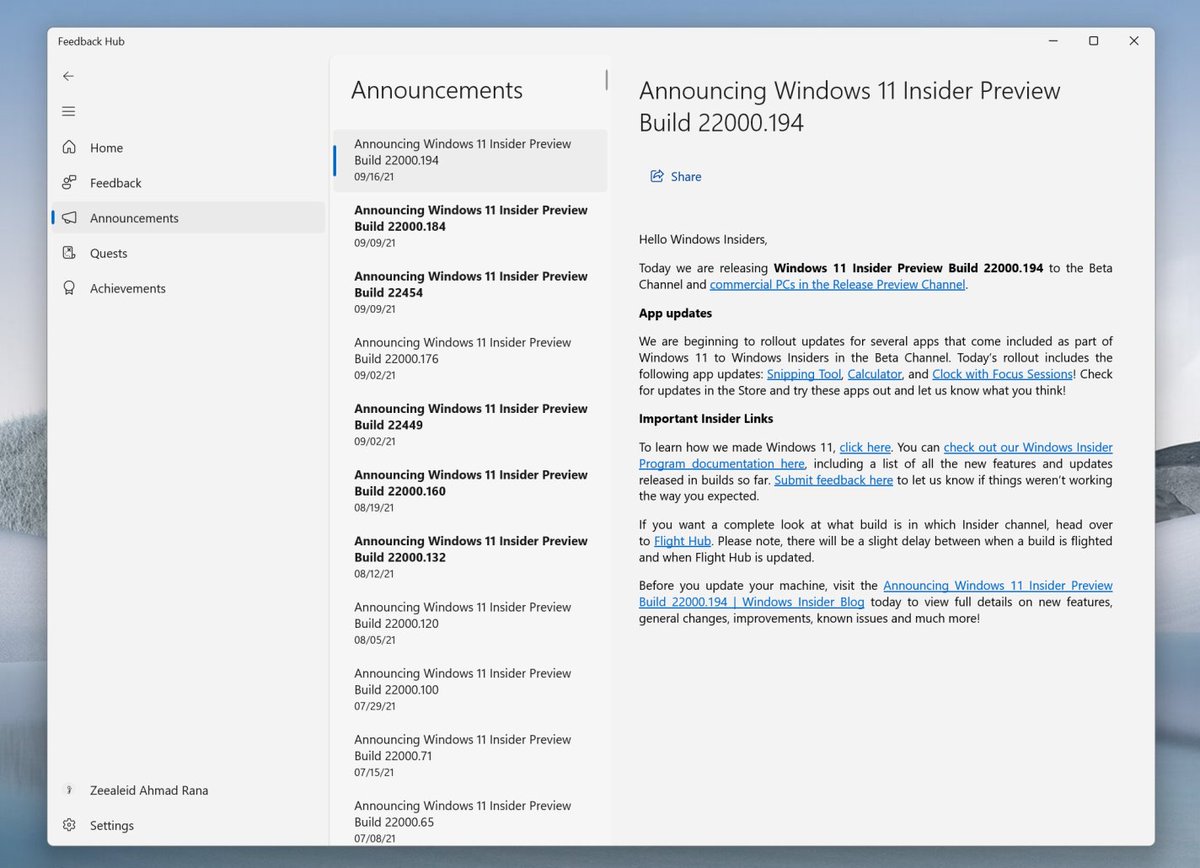Open announcement for Build 22000.120
Image resolution: width=1200 pixels, height=868 pixels.
tap(470, 622)
